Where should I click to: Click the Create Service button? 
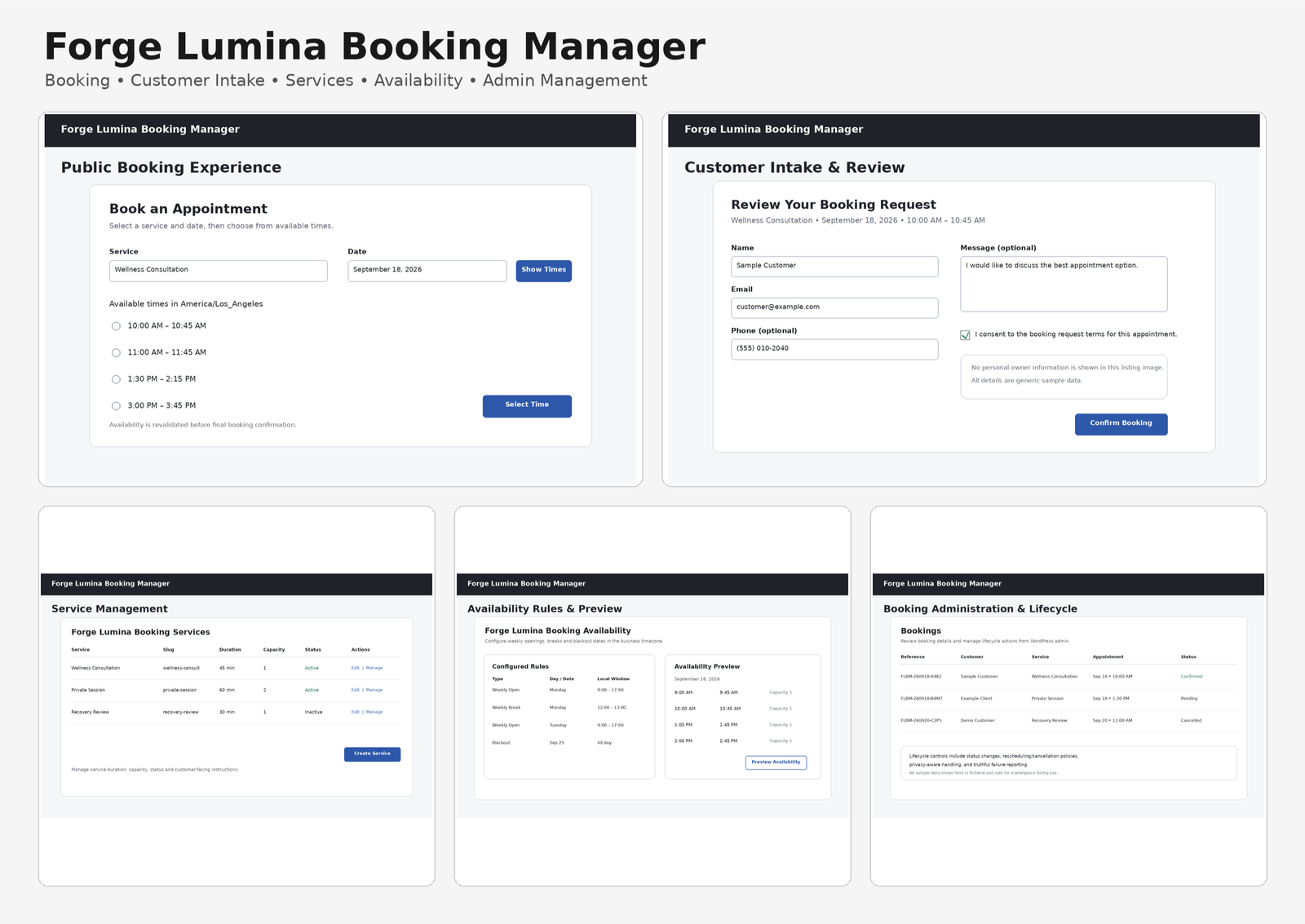(x=372, y=754)
